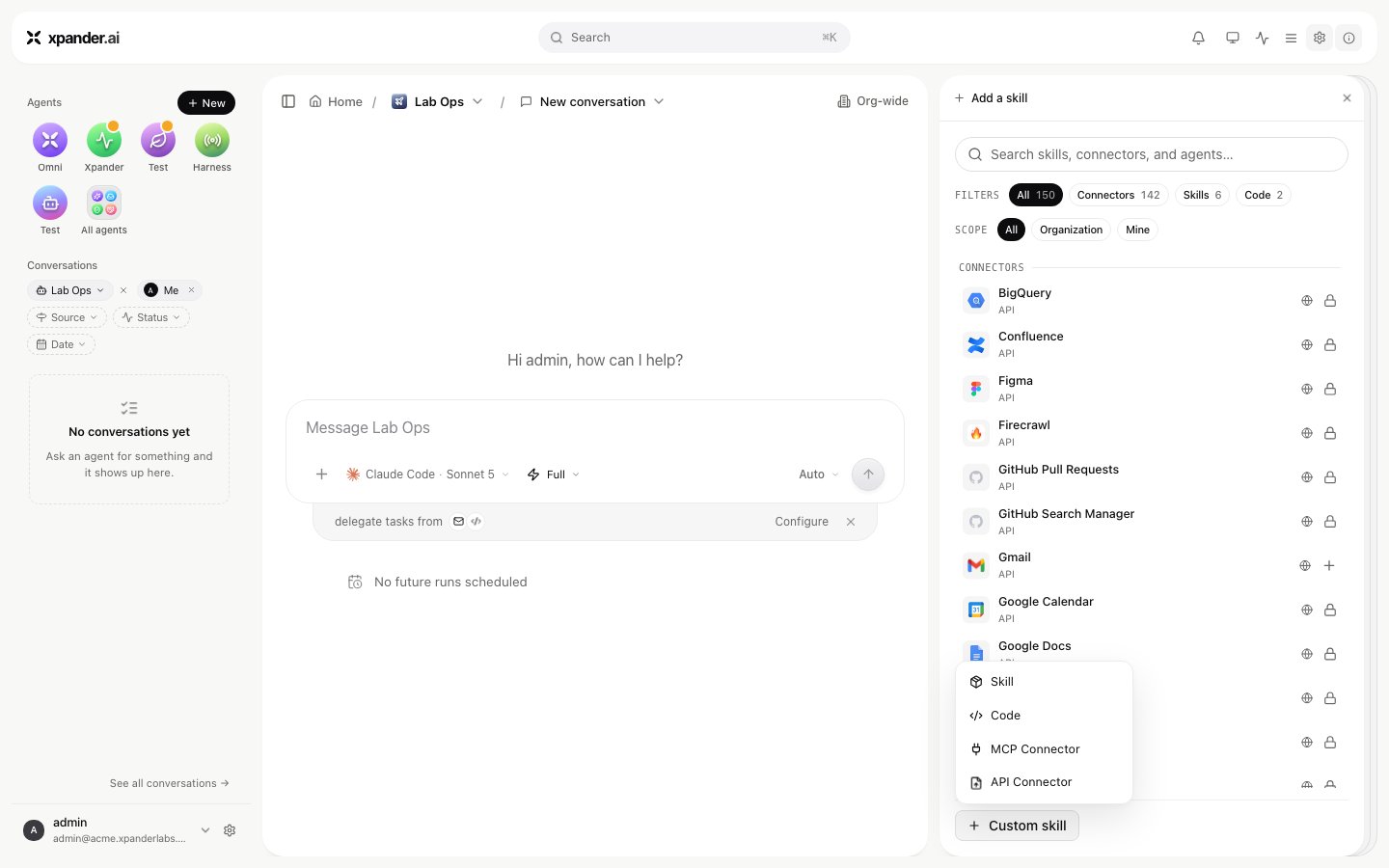Click the xpander.ai logo

point(73,38)
